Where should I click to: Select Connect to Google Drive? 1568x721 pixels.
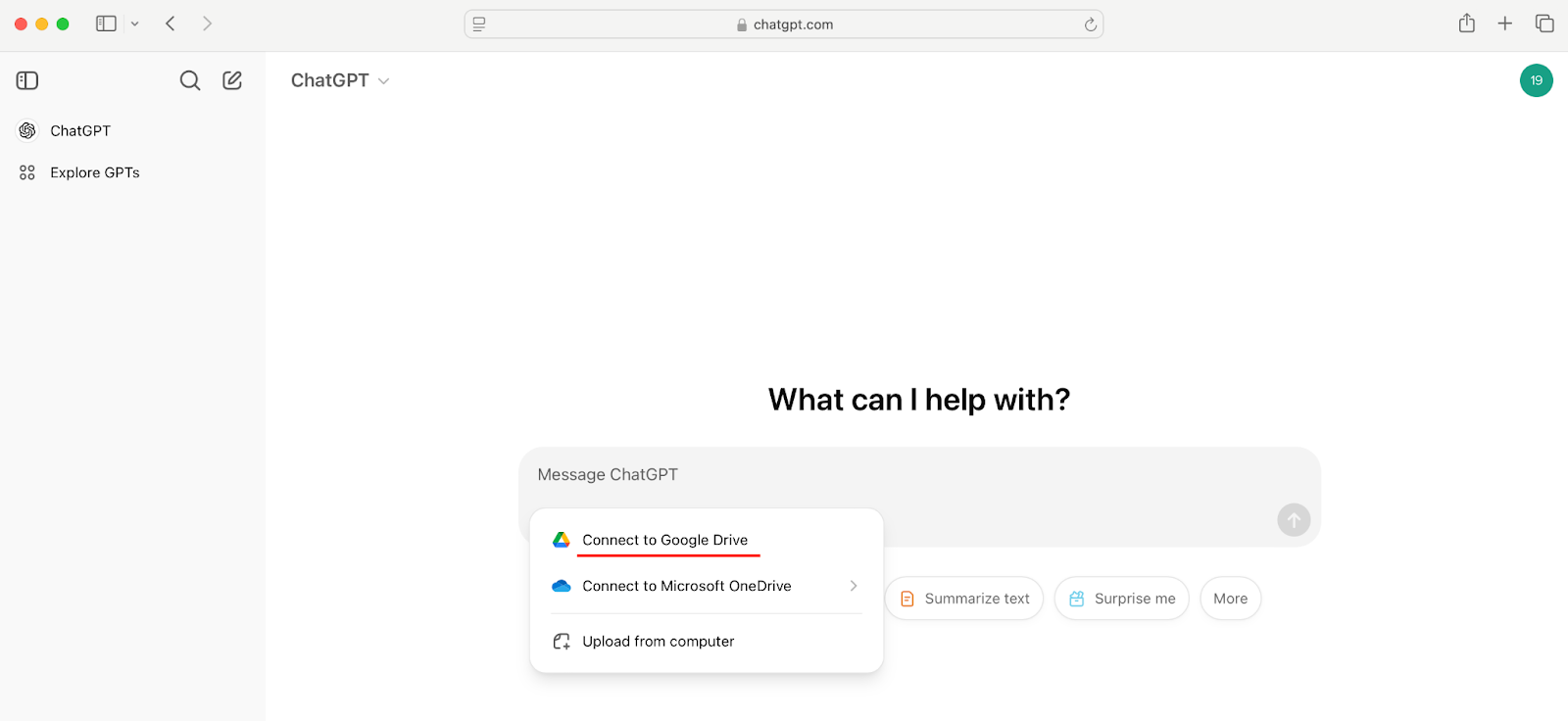pyautogui.click(x=706, y=540)
